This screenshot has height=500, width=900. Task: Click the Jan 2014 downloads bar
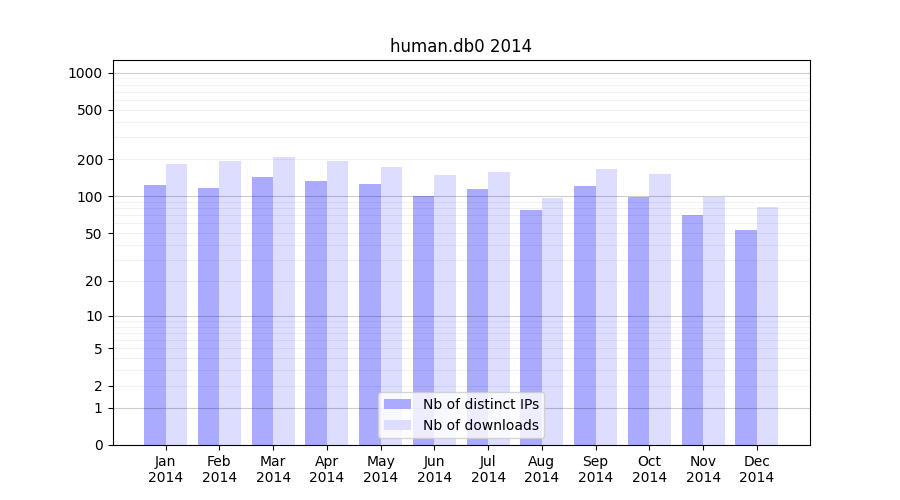(177, 305)
